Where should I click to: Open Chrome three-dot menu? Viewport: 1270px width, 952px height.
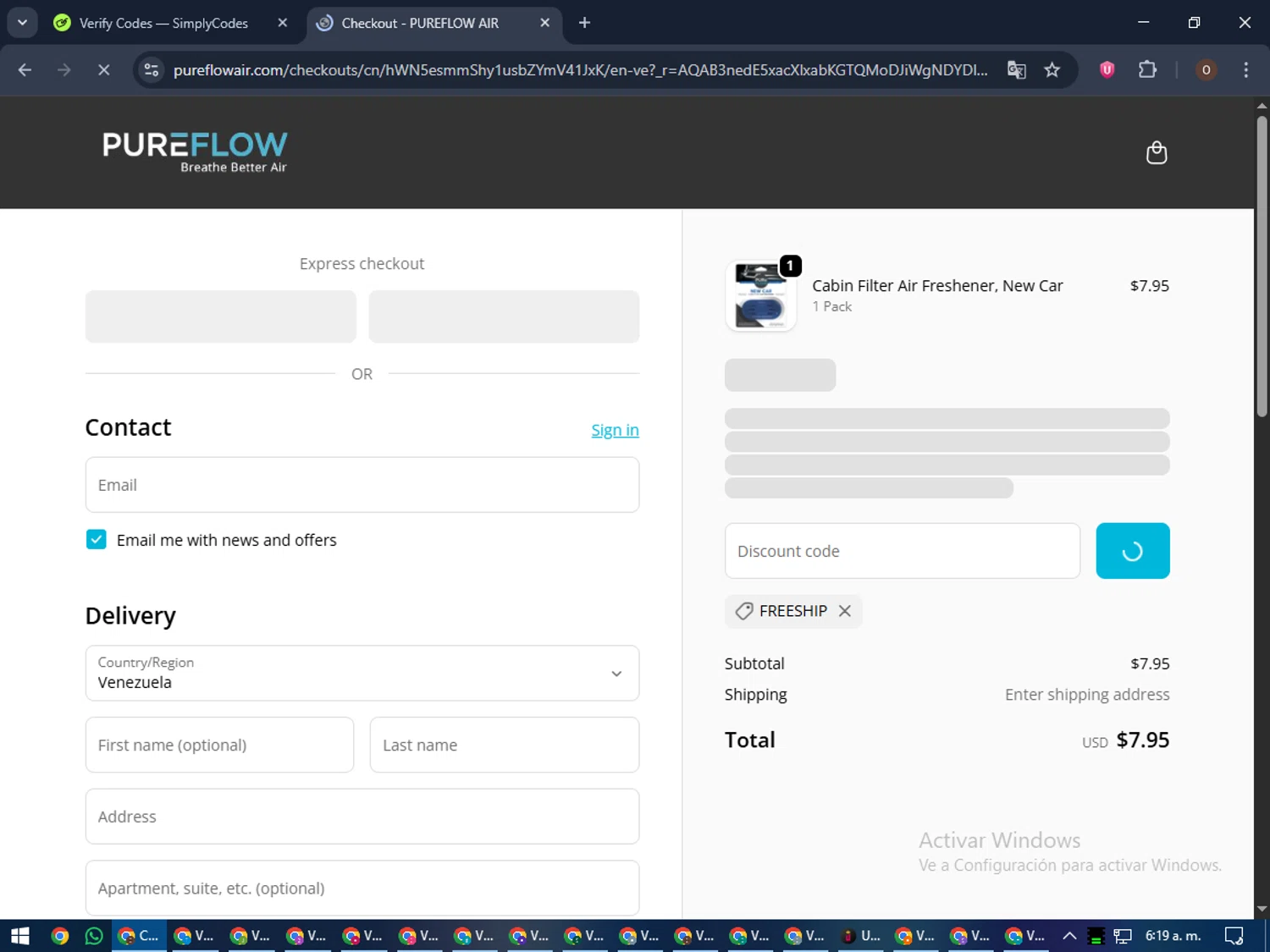click(x=1245, y=69)
